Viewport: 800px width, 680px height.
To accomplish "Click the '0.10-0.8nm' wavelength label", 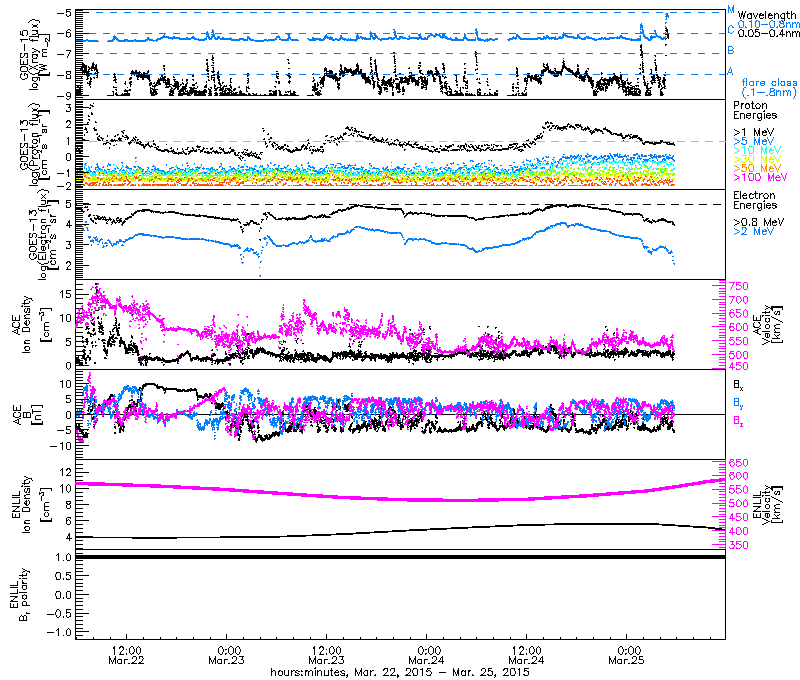I will [x=768, y=24].
